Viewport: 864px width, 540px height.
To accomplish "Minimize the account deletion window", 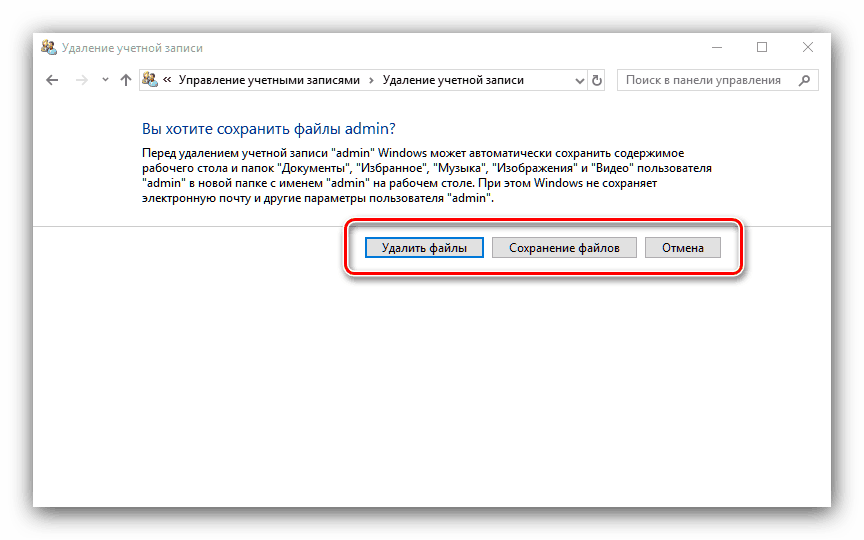I will [717, 48].
